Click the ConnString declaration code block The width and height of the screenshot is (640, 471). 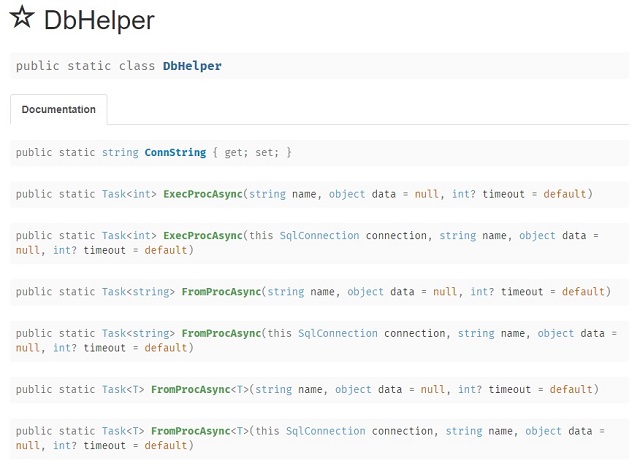(x=320, y=153)
